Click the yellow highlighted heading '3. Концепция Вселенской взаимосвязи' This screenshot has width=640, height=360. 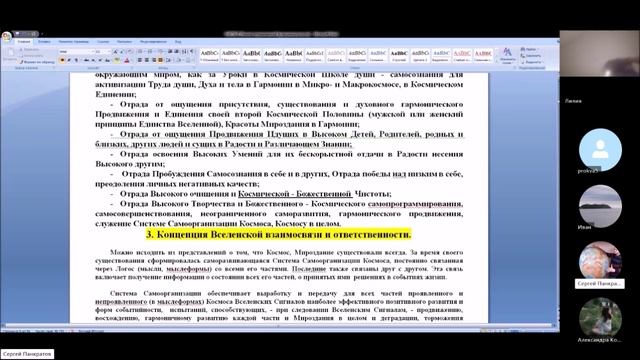[x=278, y=234]
